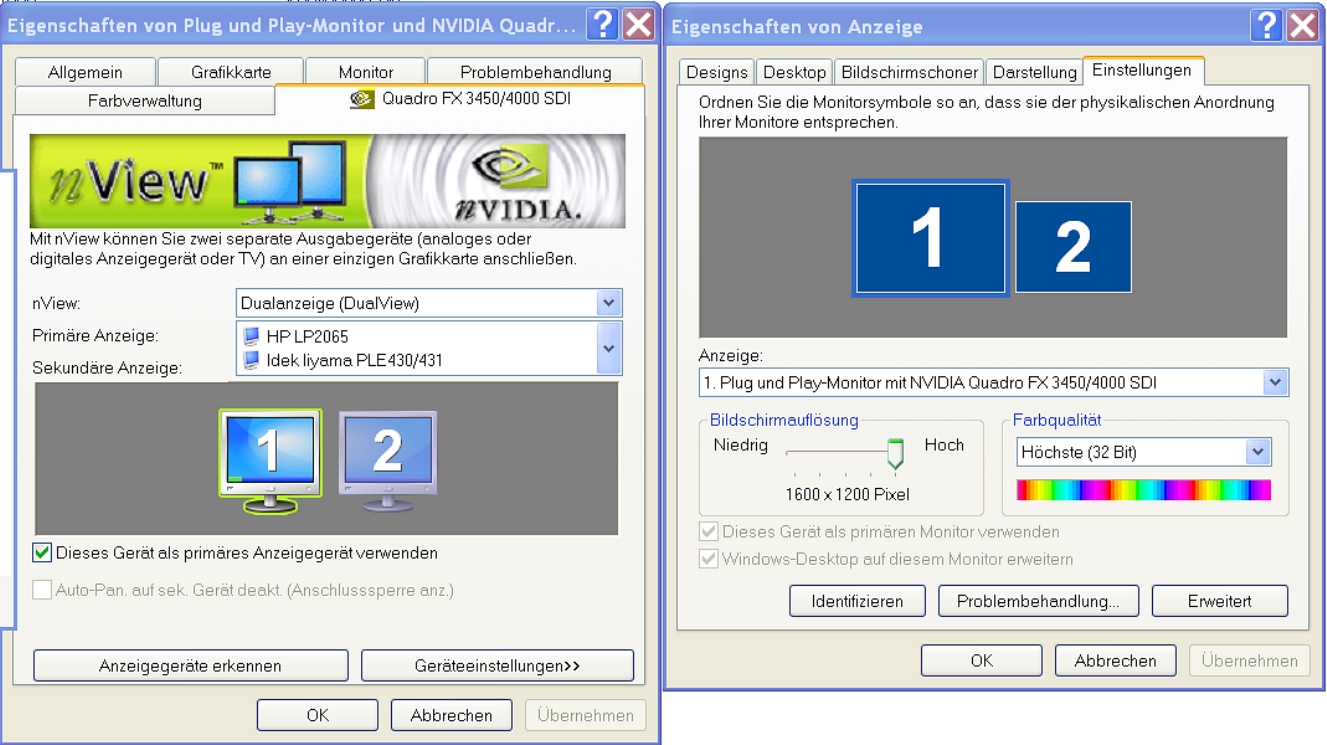Click the nView banner image
1327x745 pixels.
(327, 181)
